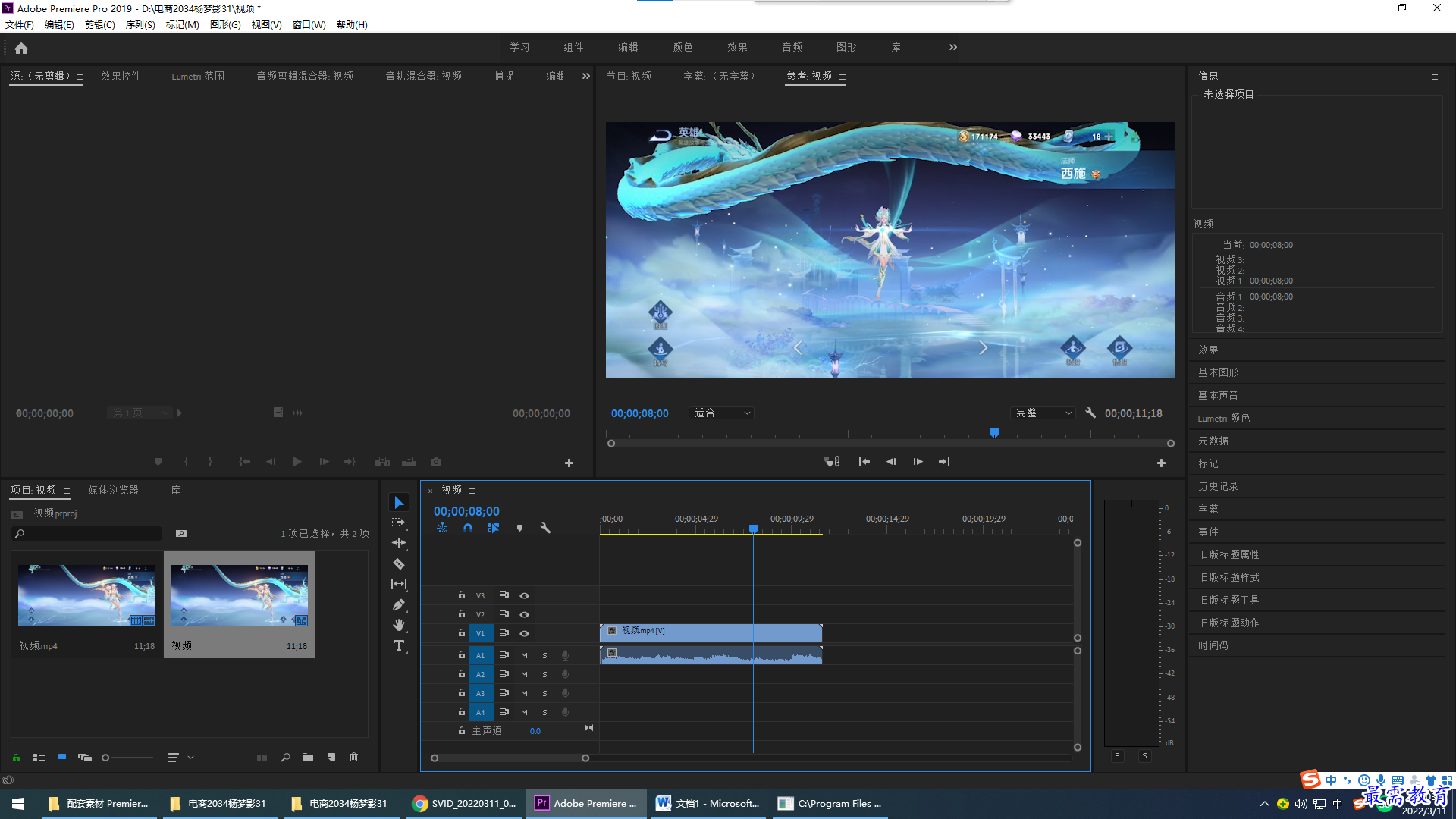The image size is (1456, 819).
Task: Switch project panel to freeform view
Action: (x=85, y=757)
